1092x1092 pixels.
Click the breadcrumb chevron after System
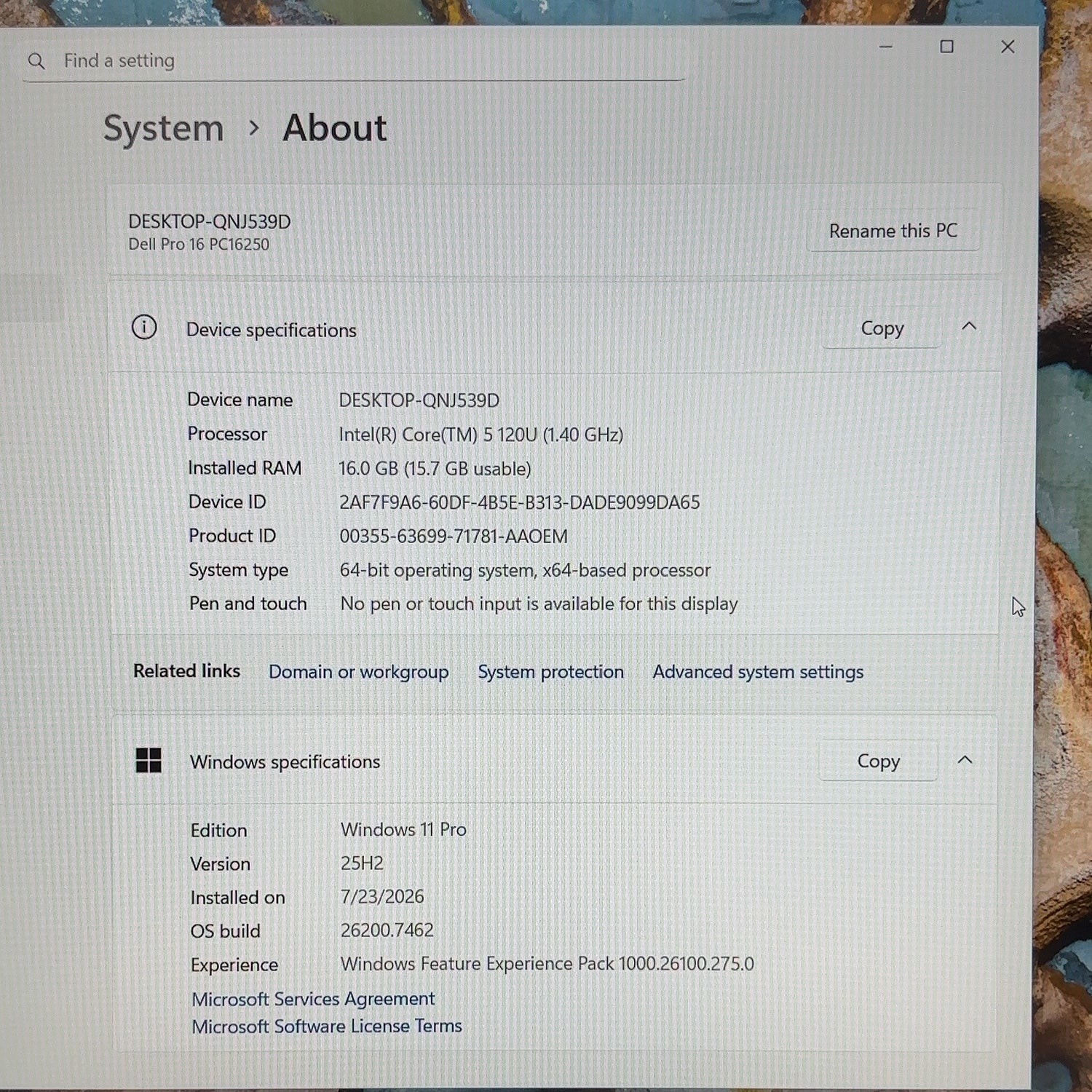(x=253, y=128)
